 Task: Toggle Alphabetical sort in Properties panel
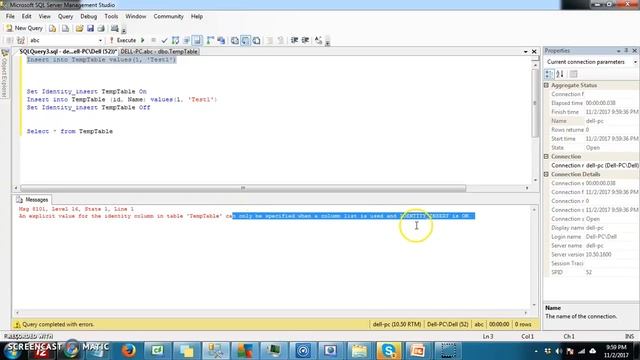(560, 74)
